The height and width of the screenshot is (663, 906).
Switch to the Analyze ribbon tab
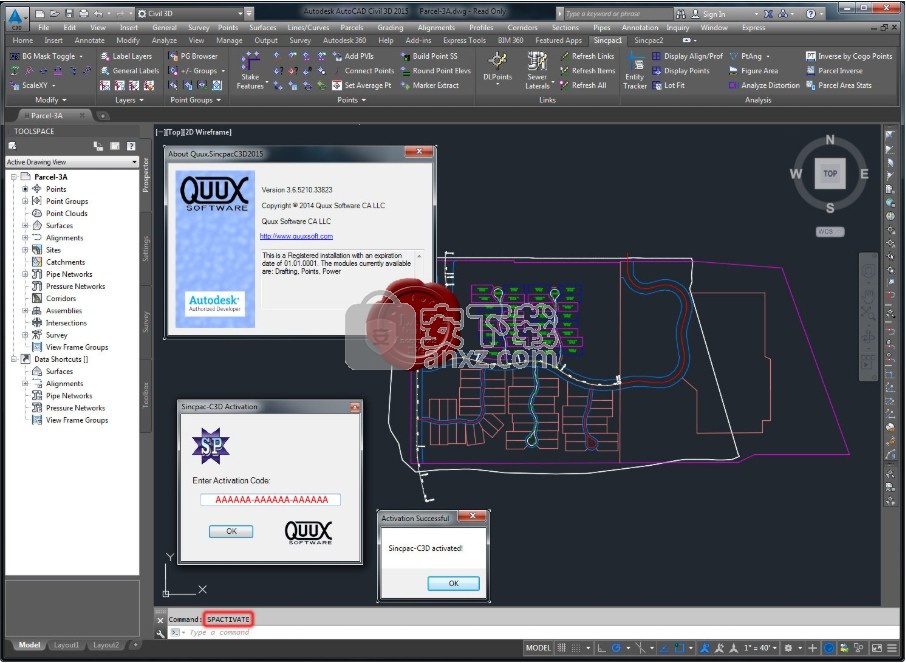pyautogui.click(x=164, y=40)
